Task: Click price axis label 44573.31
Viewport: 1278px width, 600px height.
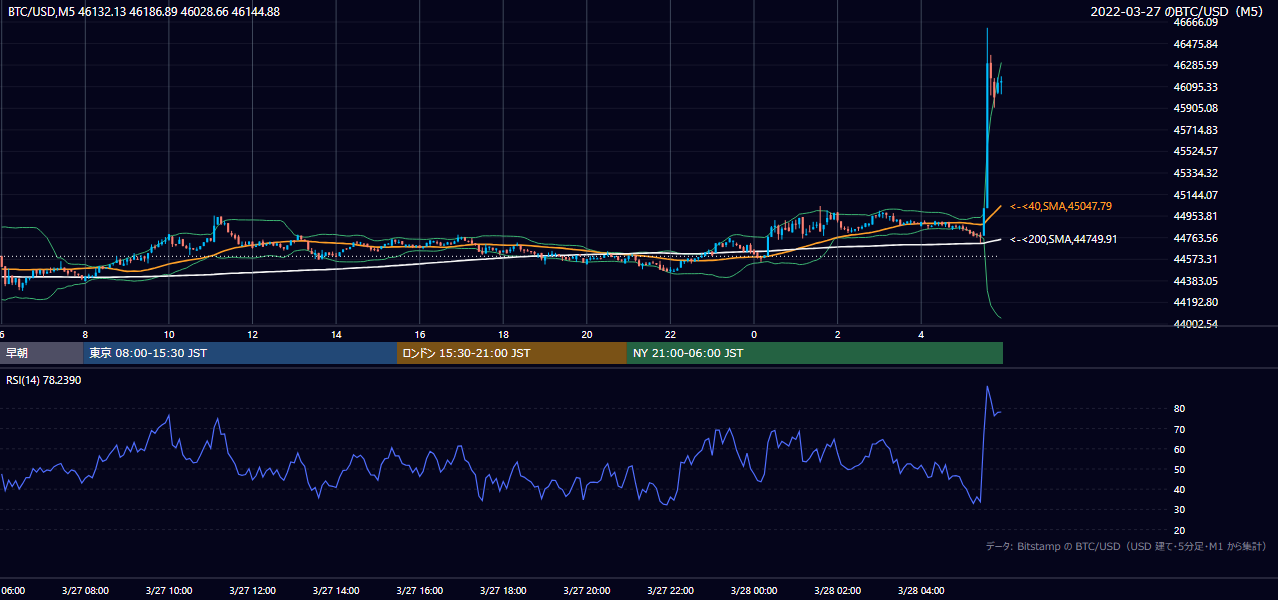Action: (x=1196, y=259)
